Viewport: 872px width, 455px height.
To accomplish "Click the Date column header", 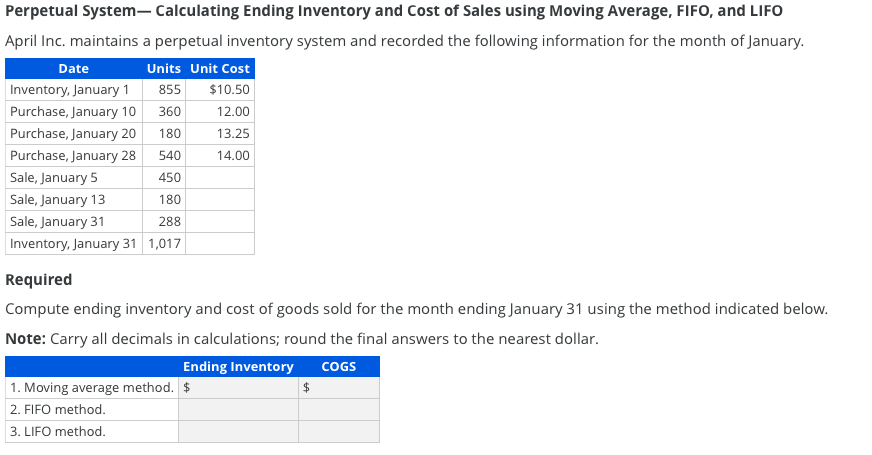I will (x=74, y=68).
